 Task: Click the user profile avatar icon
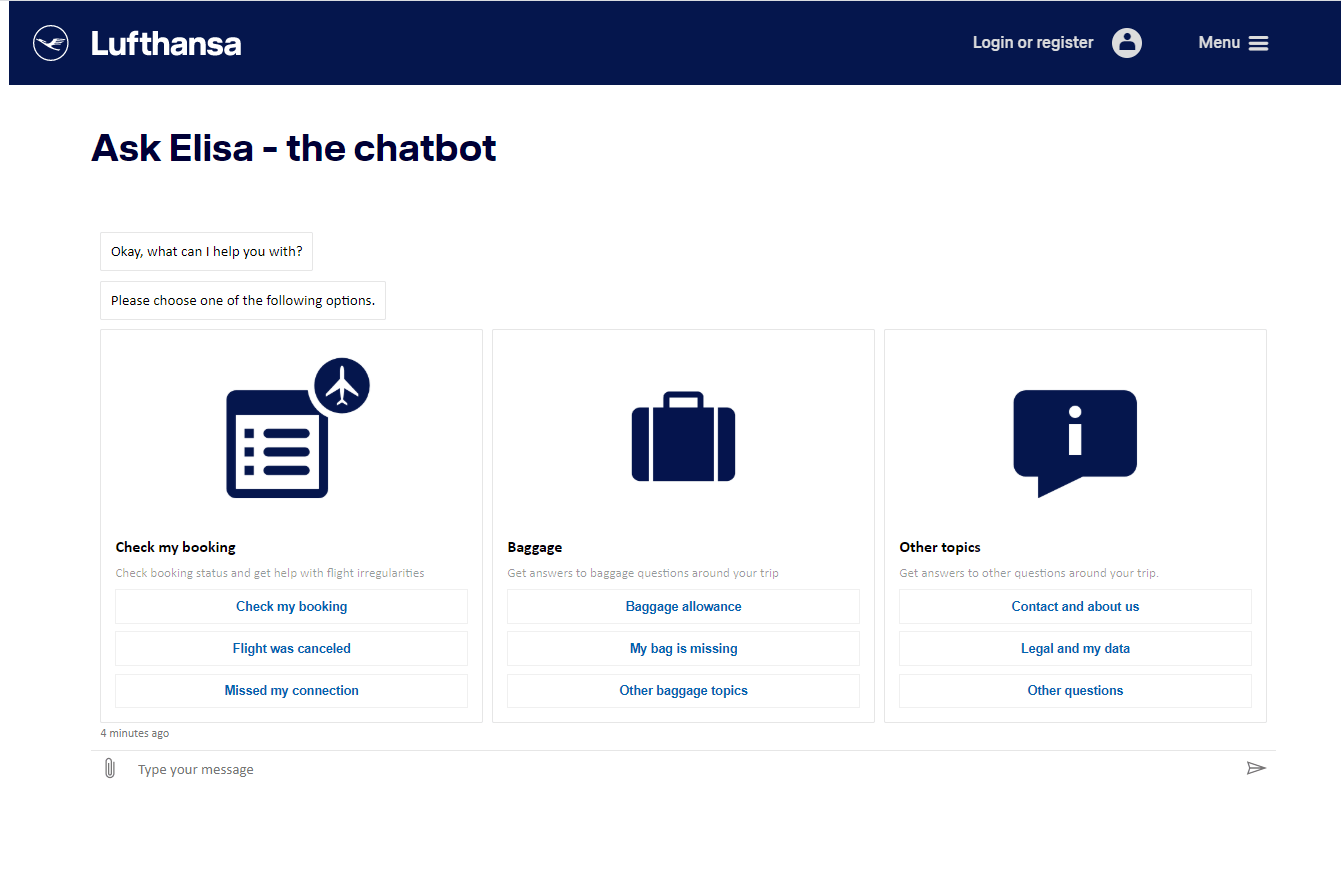[1127, 42]
